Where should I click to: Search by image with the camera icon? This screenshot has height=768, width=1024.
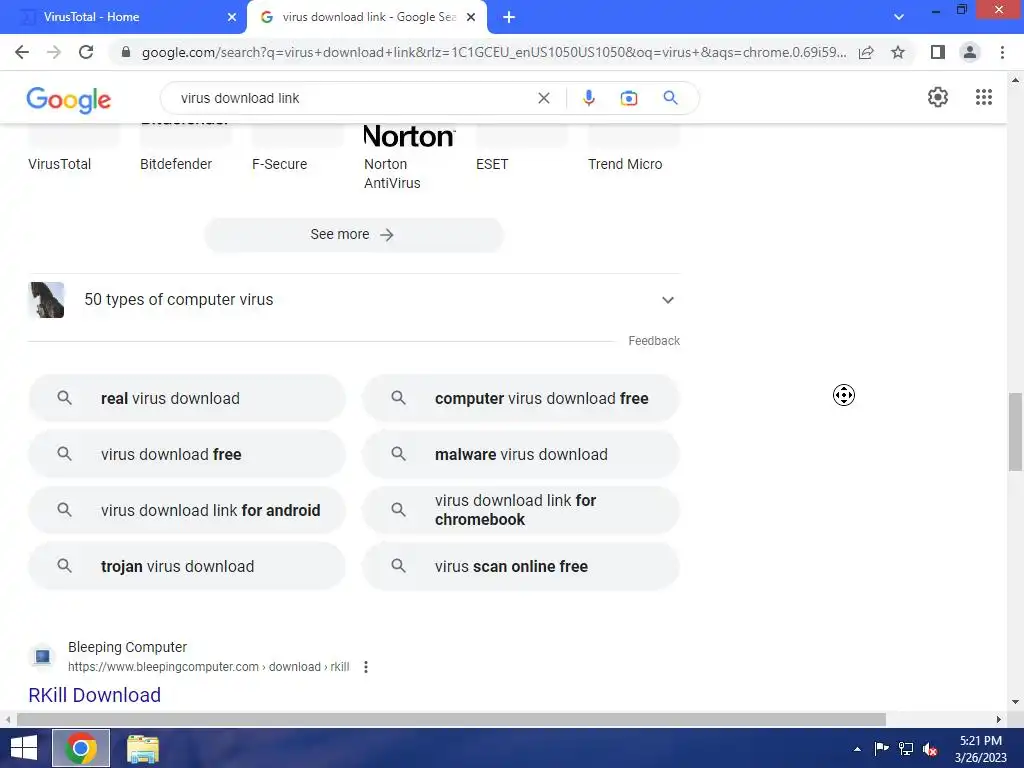click(x=629, y=98)
